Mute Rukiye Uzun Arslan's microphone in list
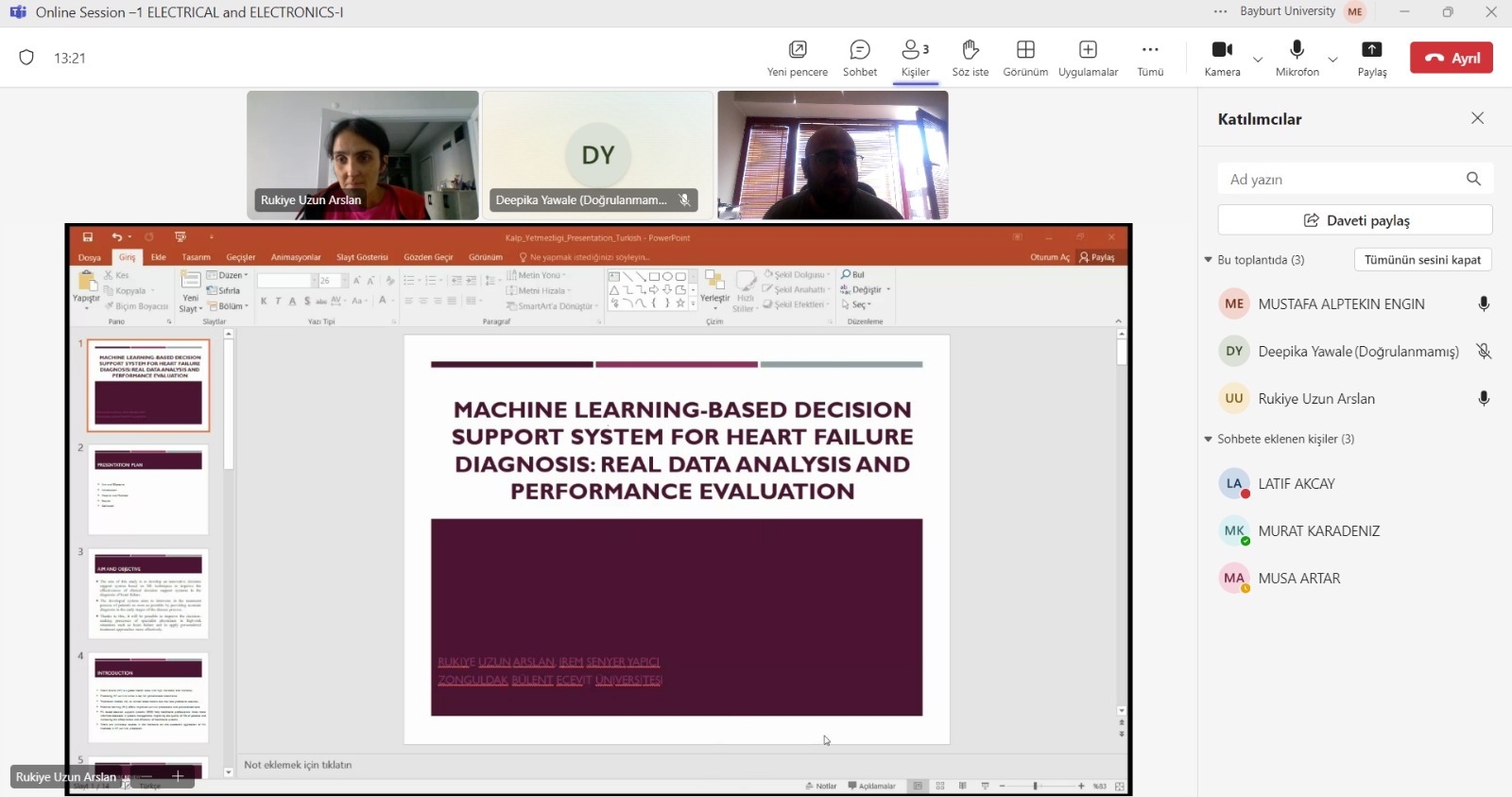 point(1484,399)
